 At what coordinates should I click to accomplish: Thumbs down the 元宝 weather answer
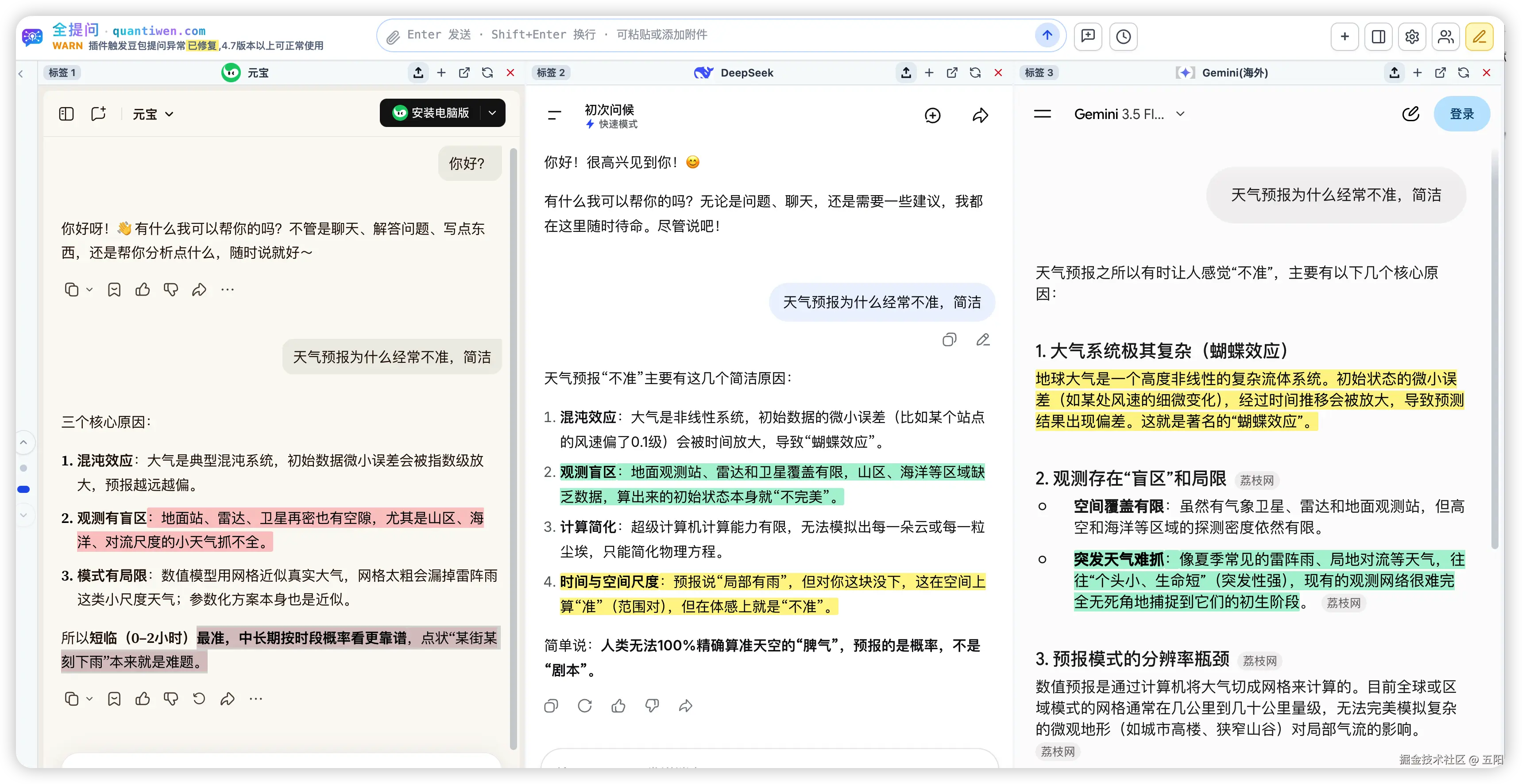pyautogui.click(x=171, y=699)
